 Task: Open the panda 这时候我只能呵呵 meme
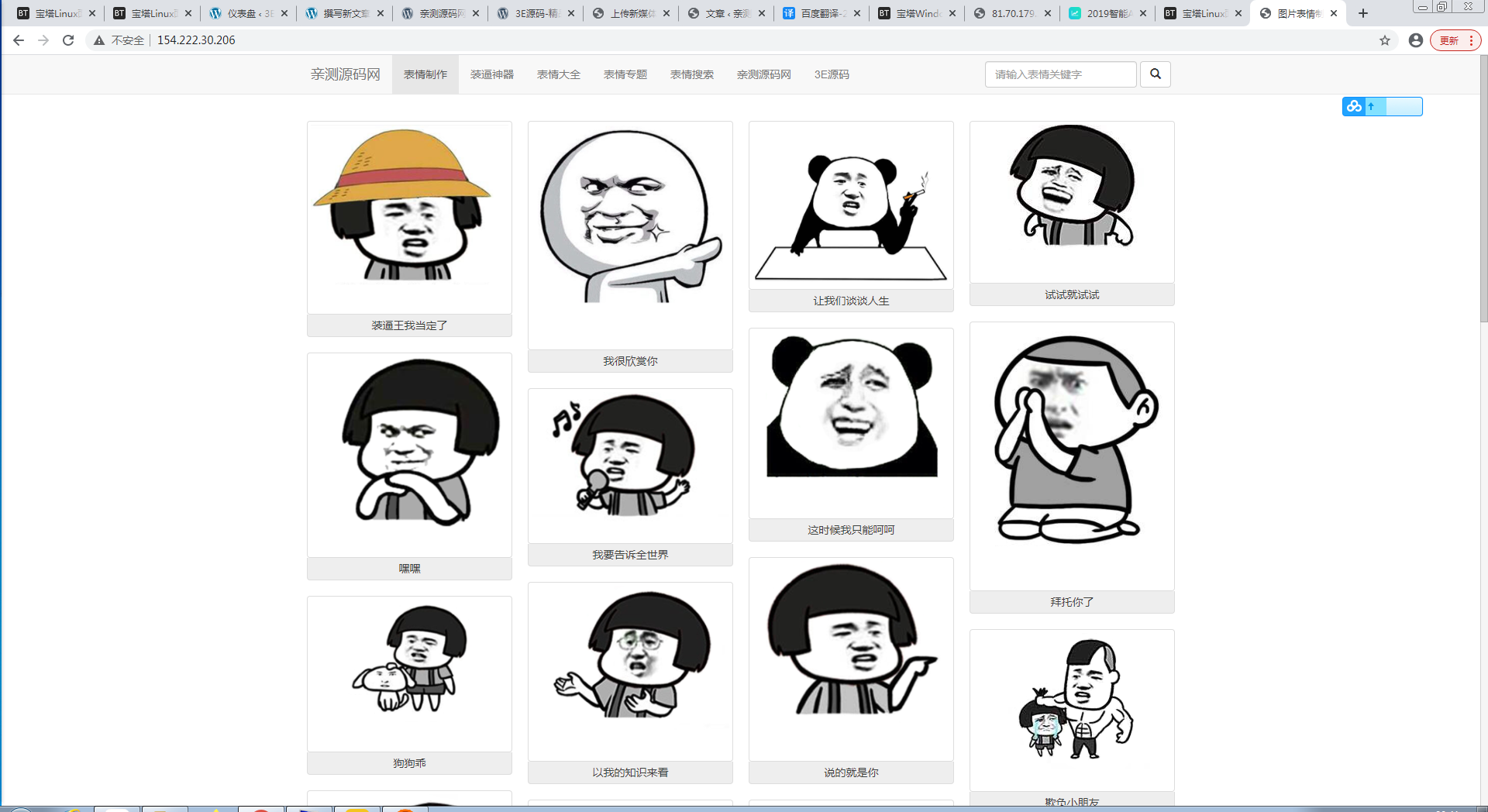[851, 423]
